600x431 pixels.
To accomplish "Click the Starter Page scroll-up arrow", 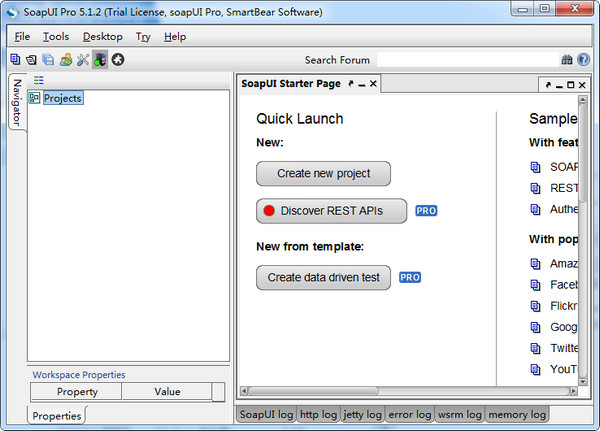I will (583, 100).
